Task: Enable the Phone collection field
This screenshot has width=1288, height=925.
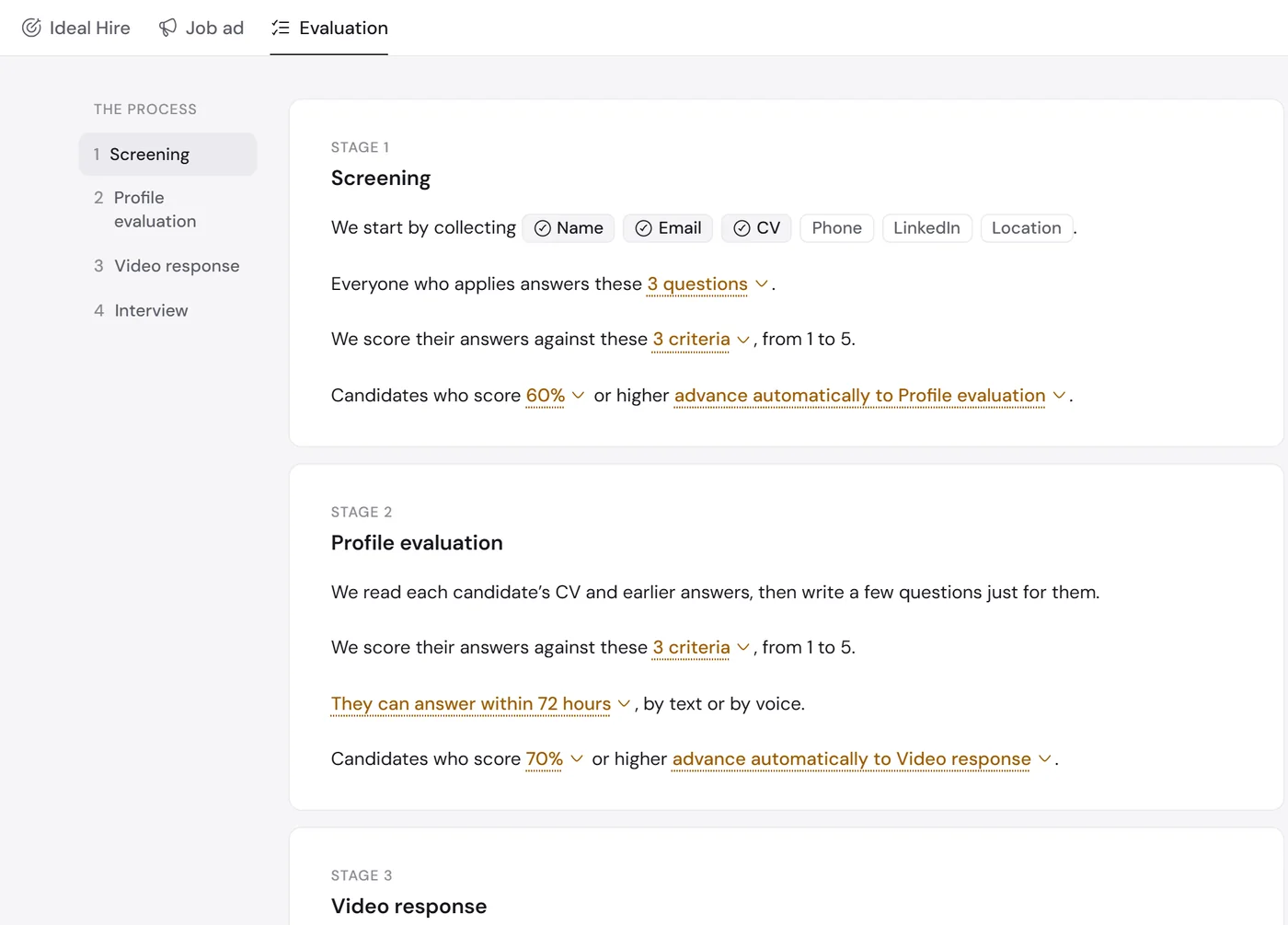Action: (x=837, y=228)
